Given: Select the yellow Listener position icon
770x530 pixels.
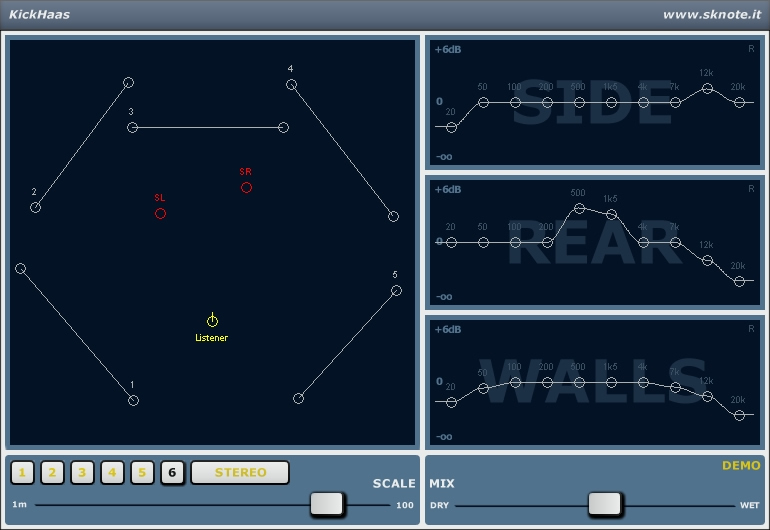Looking at the screenshot, I should click(212, 320).
